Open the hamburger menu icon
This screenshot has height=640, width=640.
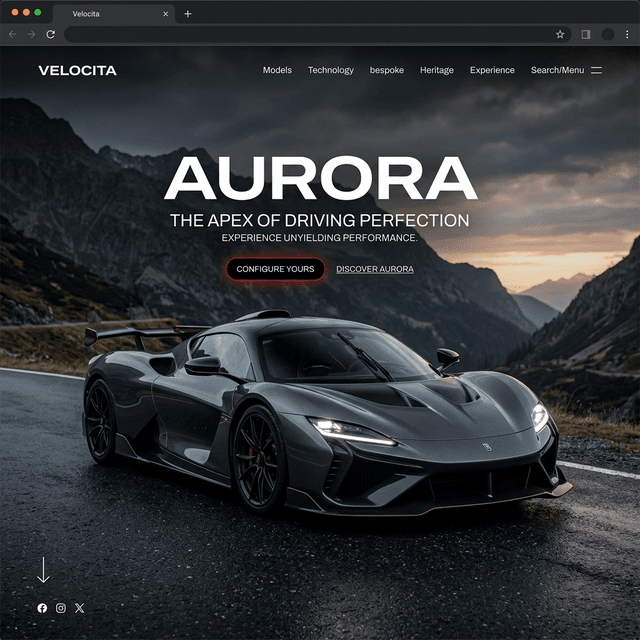tap(596, 70)
